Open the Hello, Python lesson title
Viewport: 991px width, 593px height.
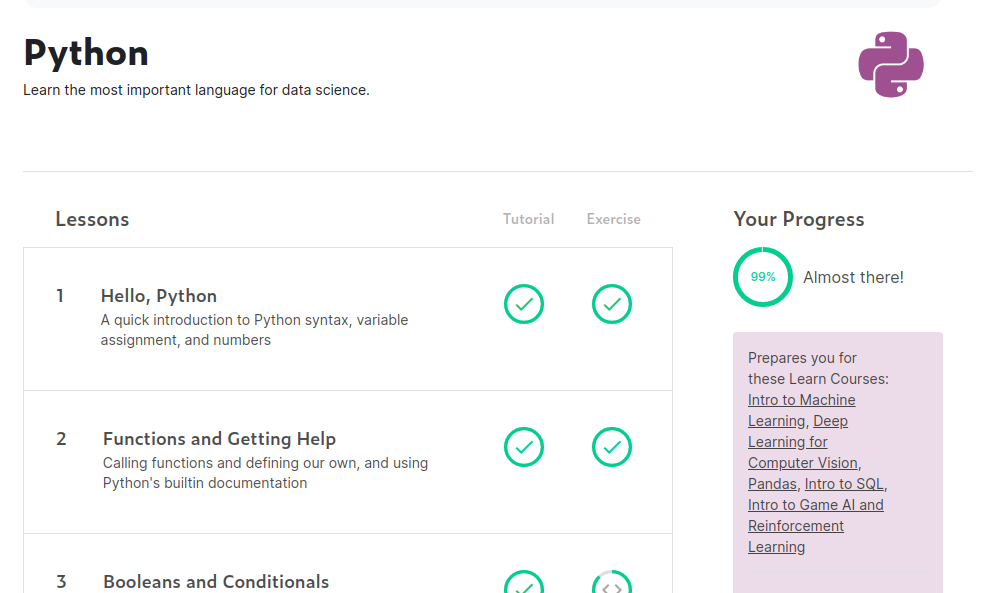click(159, 296)
